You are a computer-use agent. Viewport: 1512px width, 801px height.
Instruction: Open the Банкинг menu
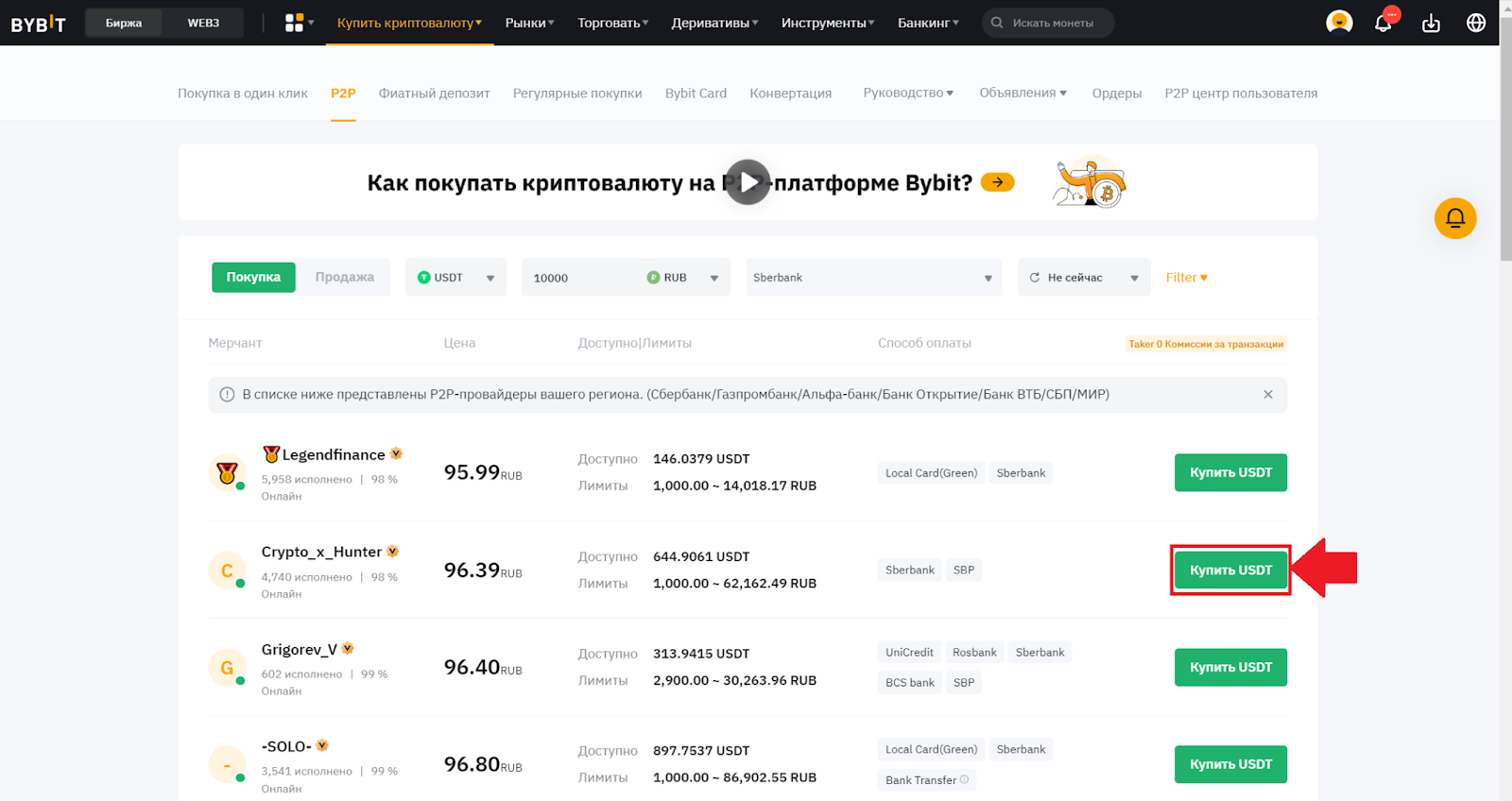928,23
